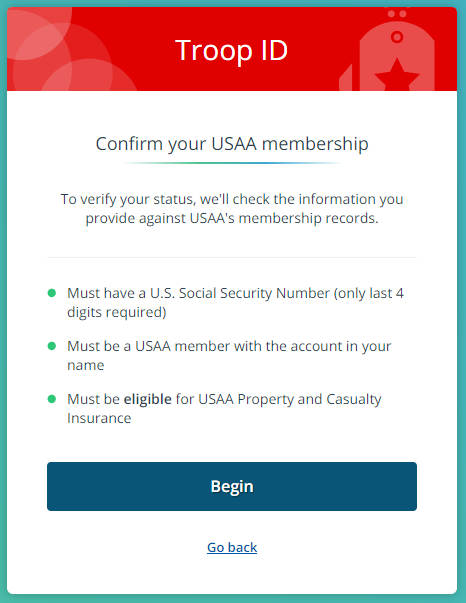Click the horizontal divider above the requirements
466x603 pixels.
232,257
